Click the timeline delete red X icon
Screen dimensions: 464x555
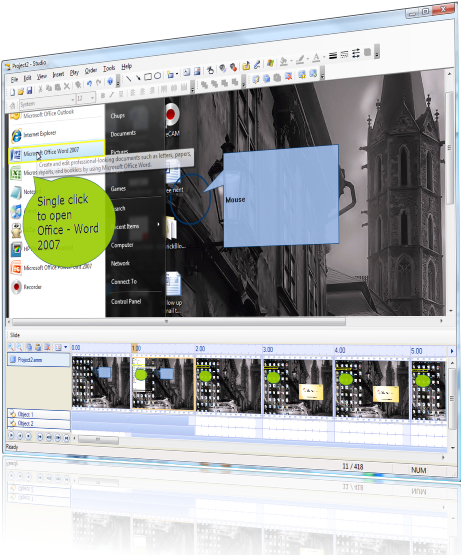[x=47, y=347]
